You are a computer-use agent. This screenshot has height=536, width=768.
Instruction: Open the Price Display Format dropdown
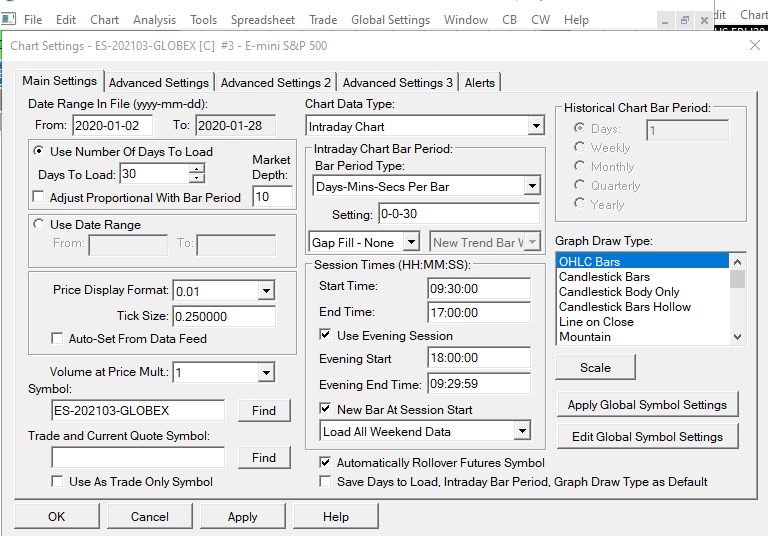[x=266, y=291]
